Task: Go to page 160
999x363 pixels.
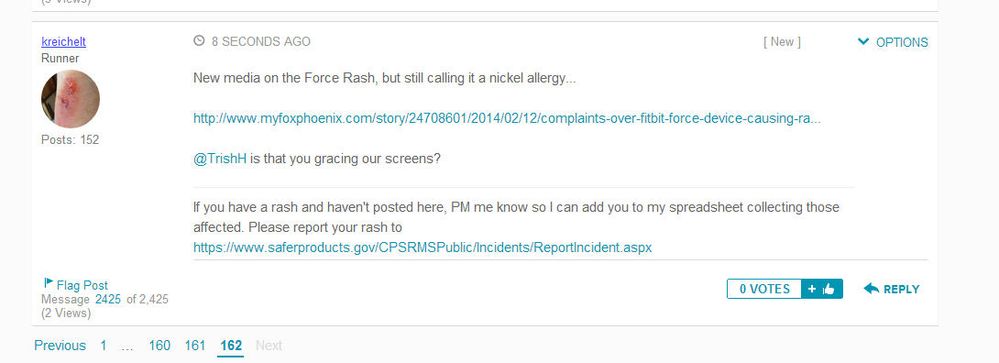Action: pos(159,345)
